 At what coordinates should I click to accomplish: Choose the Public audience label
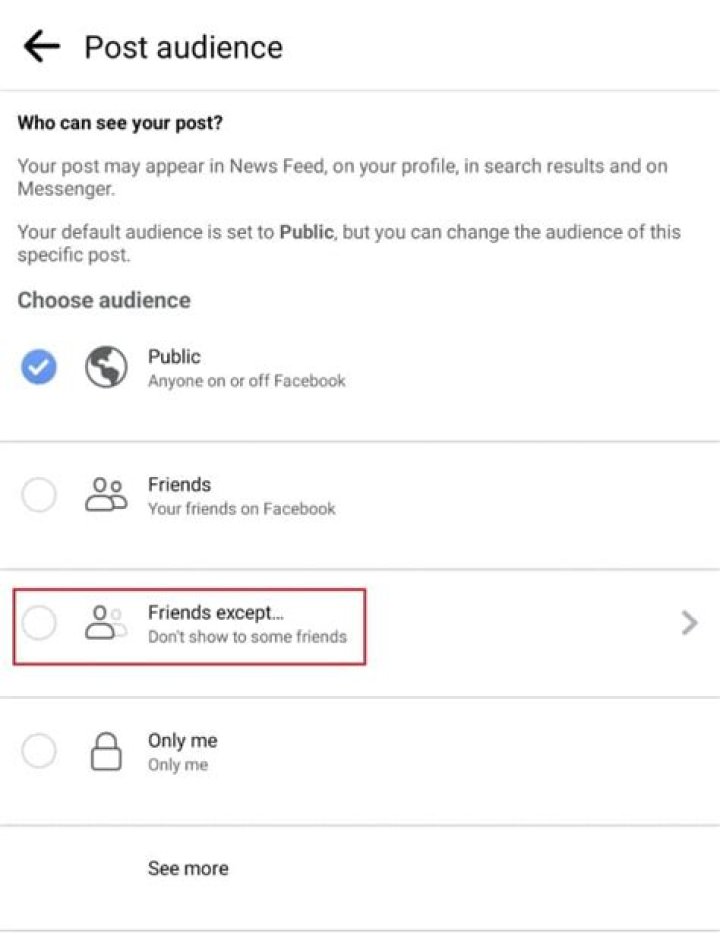174,357
